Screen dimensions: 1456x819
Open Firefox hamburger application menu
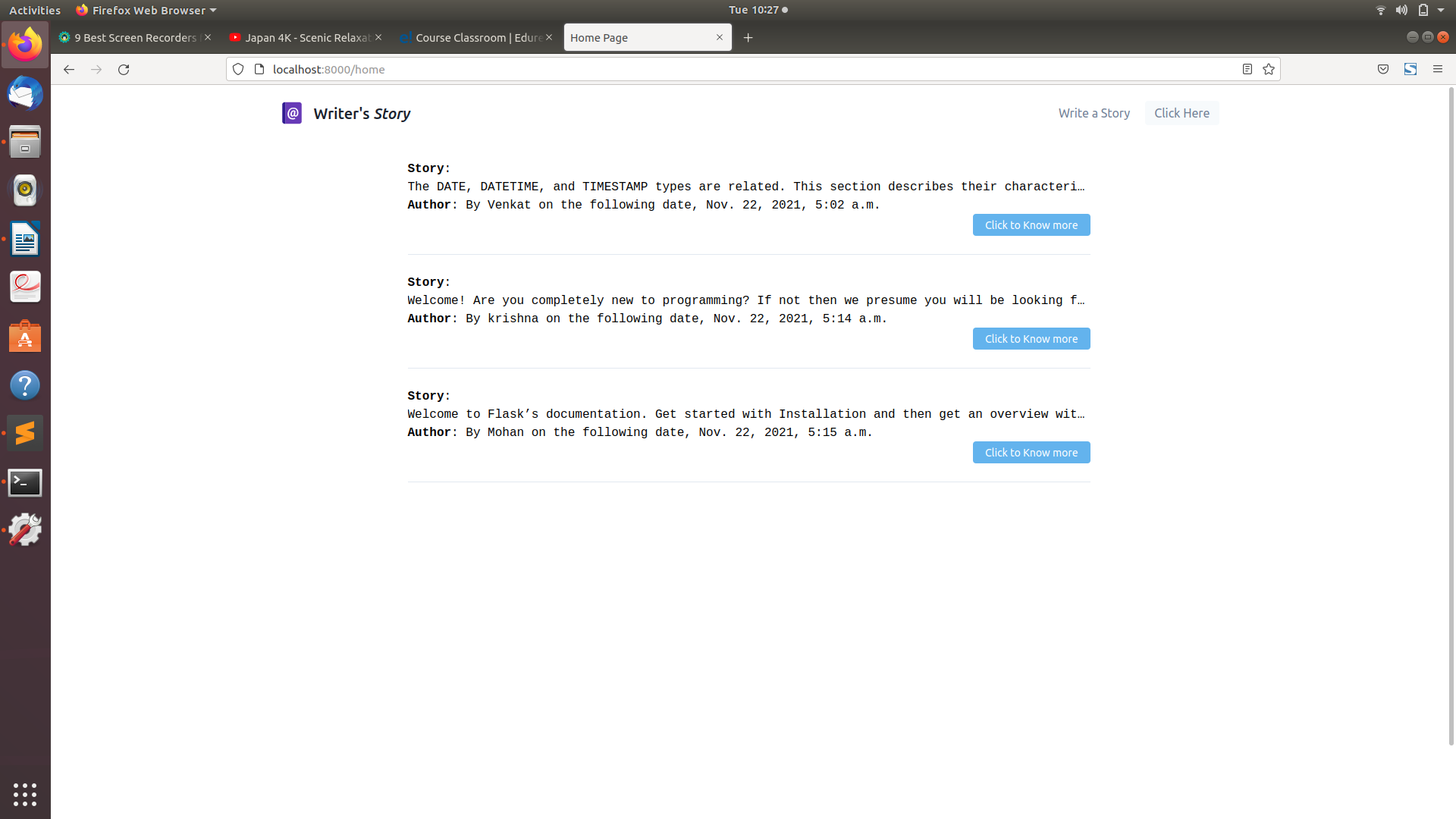point(1438,69)
